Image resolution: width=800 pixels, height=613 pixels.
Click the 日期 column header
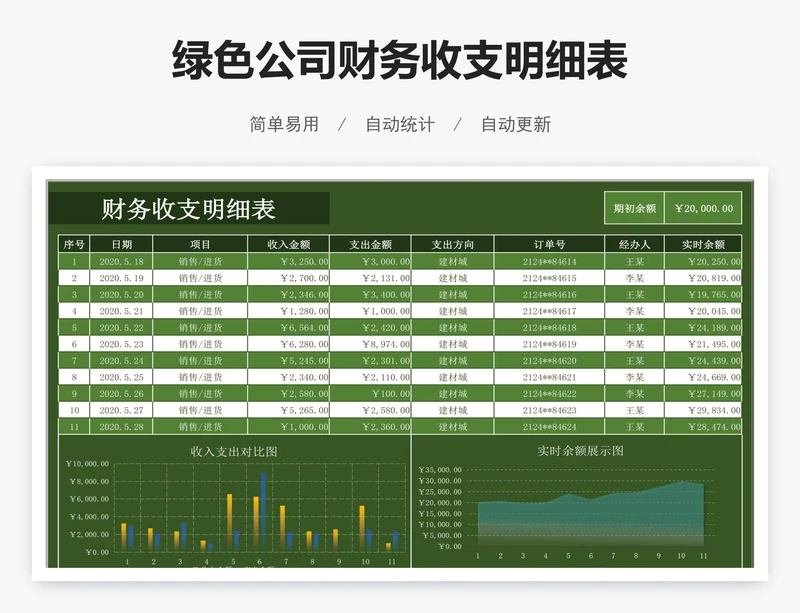(x=121, y=244)
